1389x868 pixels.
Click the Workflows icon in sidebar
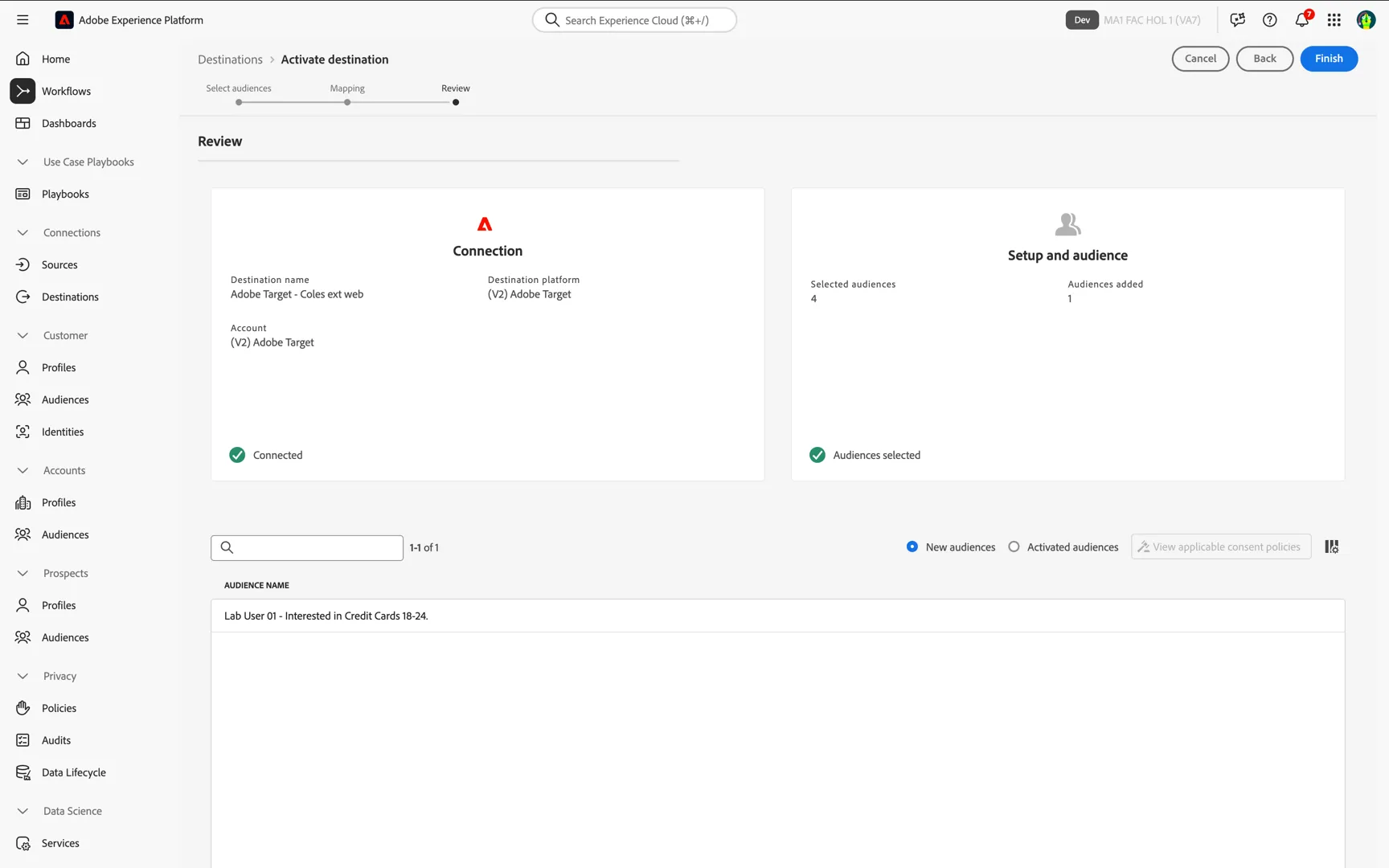point(23,91)
